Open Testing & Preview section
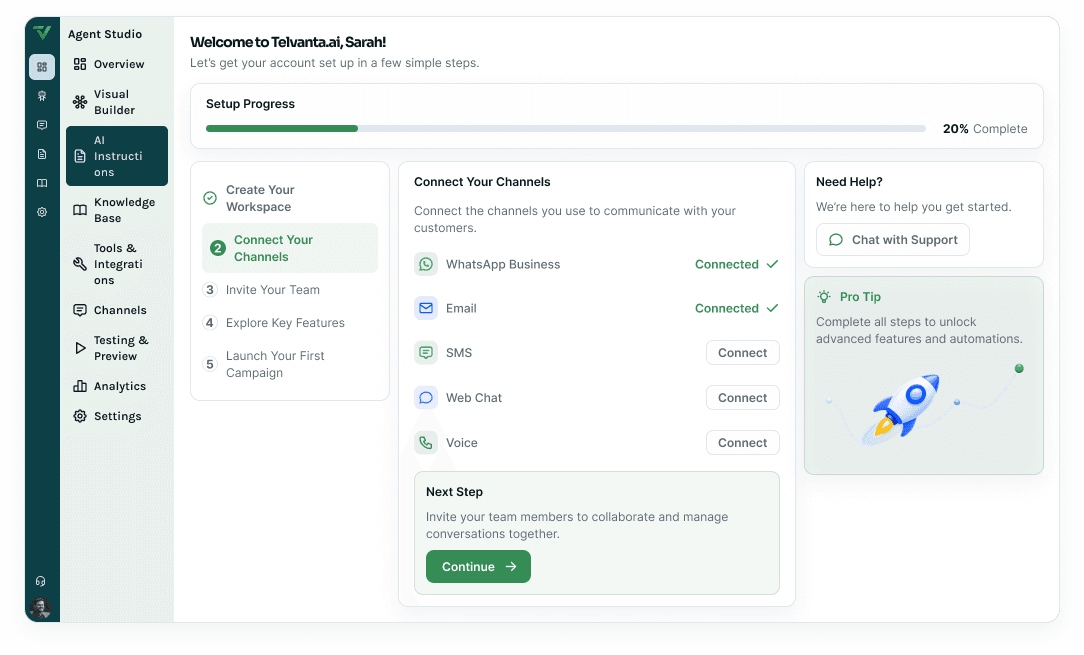Viewport: 1084px width, 655px height. coord(117,348)
